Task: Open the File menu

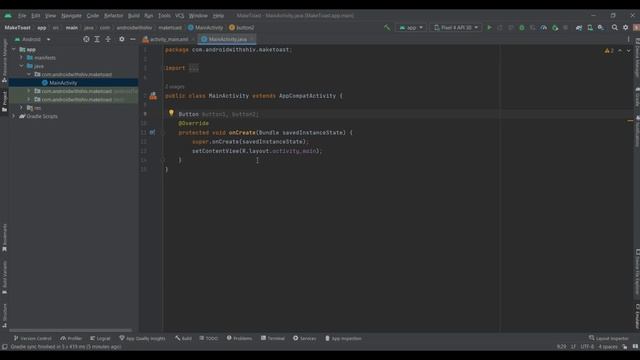Action: click(22, 16)
